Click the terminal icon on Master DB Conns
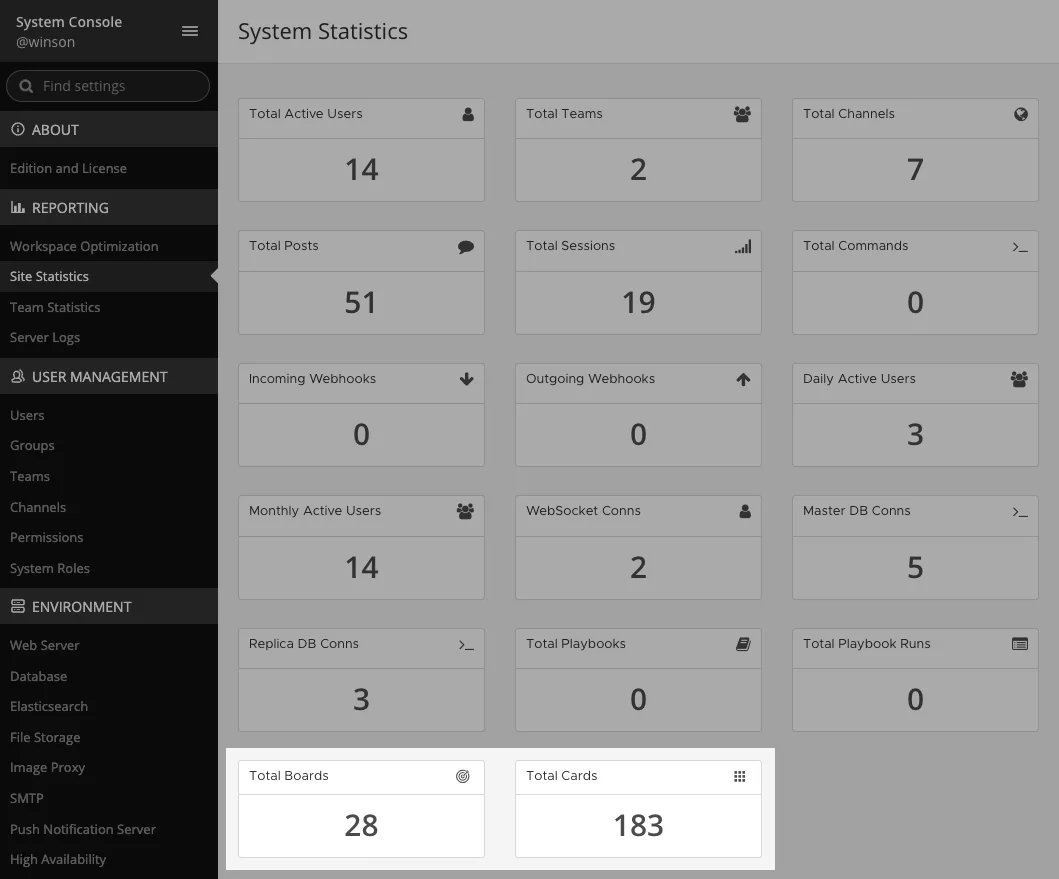The image size is (1059, 879). (1020, 512)
